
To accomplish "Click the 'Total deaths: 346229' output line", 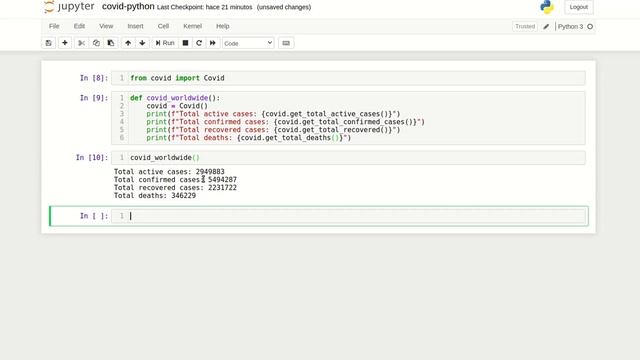I will (x=155, y=196).
